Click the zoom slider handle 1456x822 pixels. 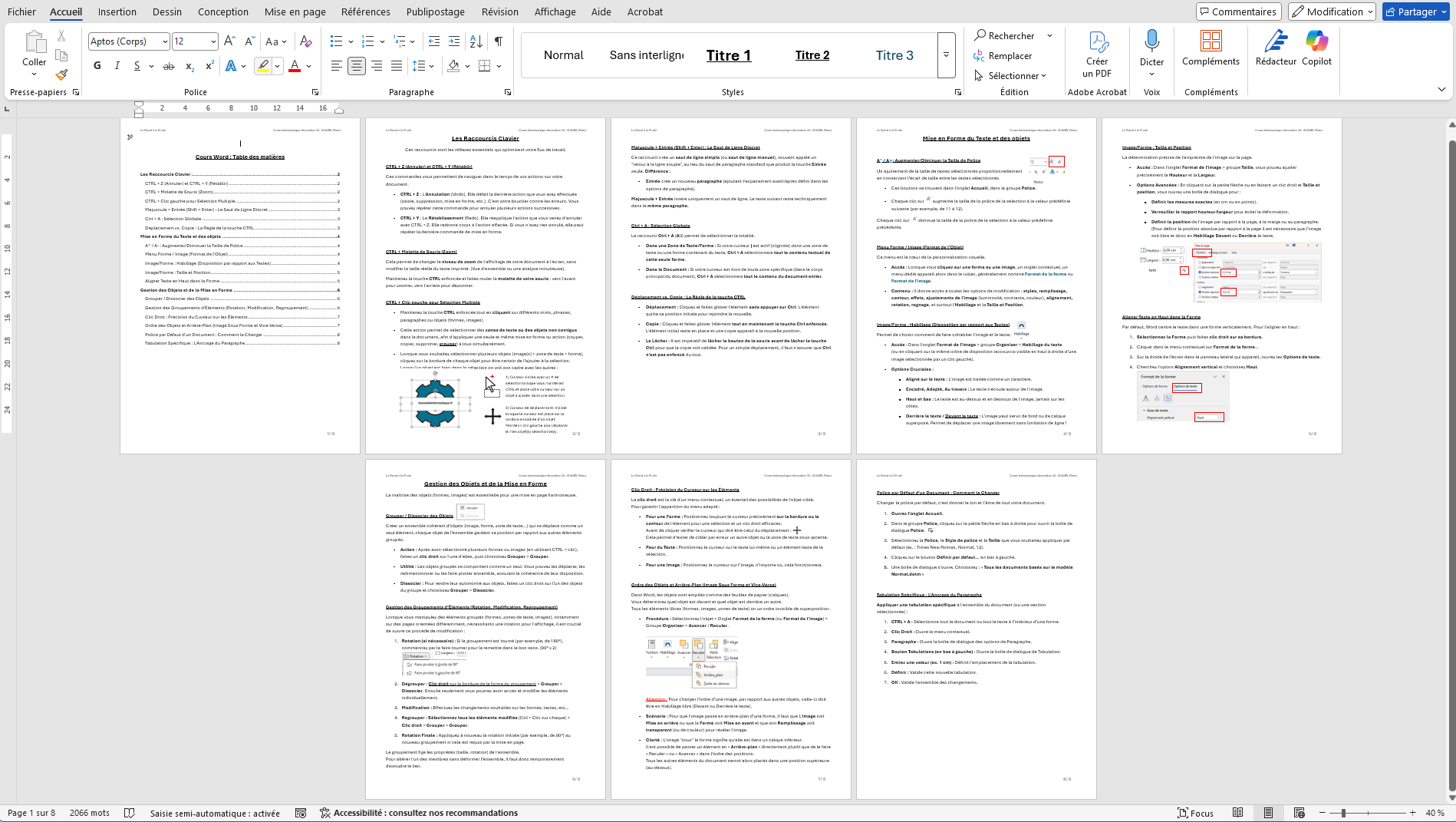(1343, 813)
